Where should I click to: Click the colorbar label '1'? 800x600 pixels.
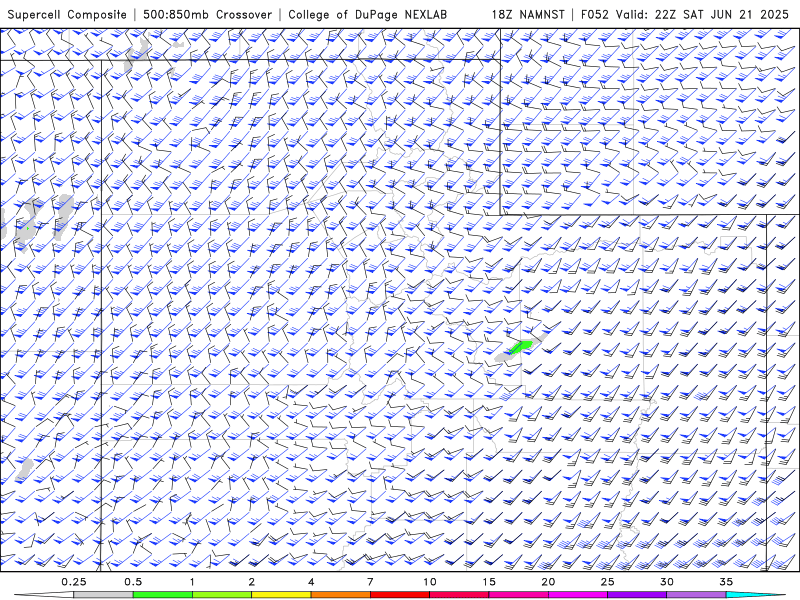[x=192, y=582]
